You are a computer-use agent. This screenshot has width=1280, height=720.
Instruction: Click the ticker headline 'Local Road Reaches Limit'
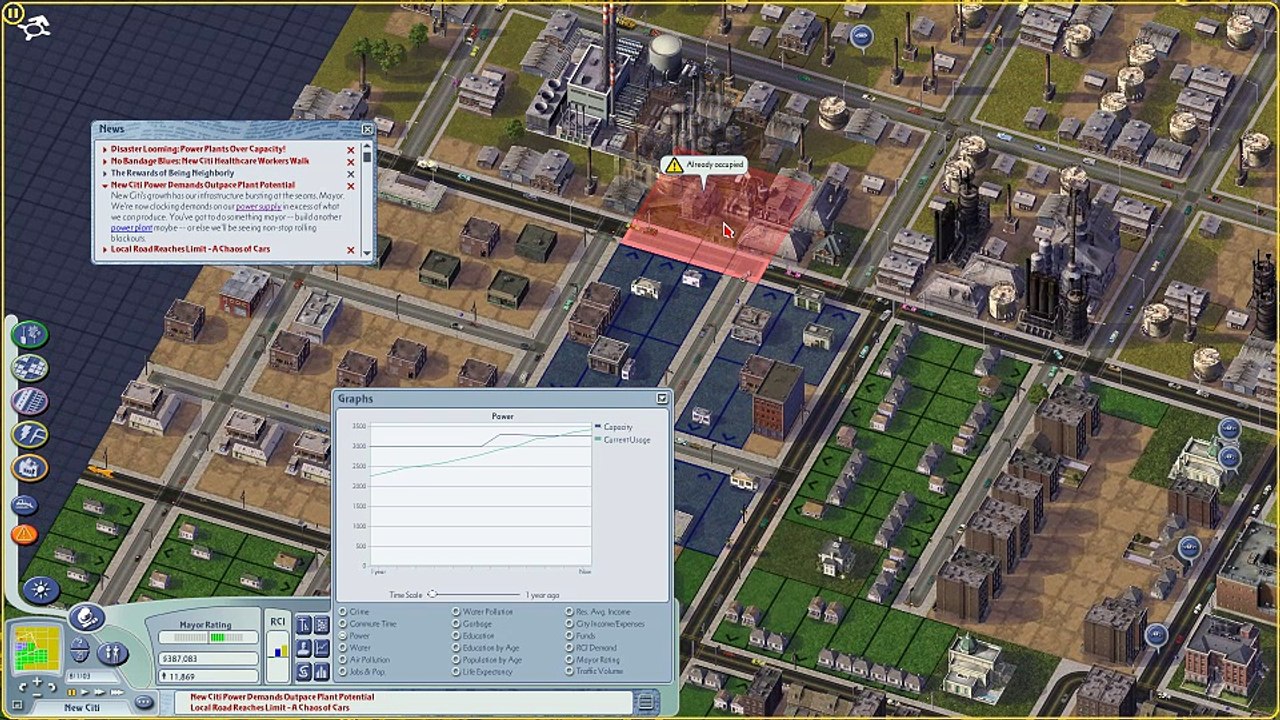(270, 708)
